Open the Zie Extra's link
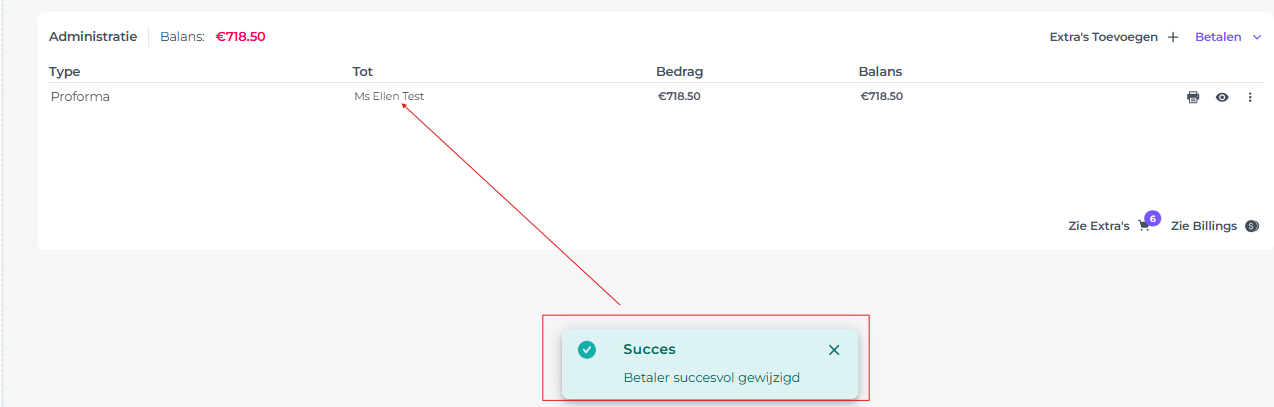 (x=1099, y=226)
